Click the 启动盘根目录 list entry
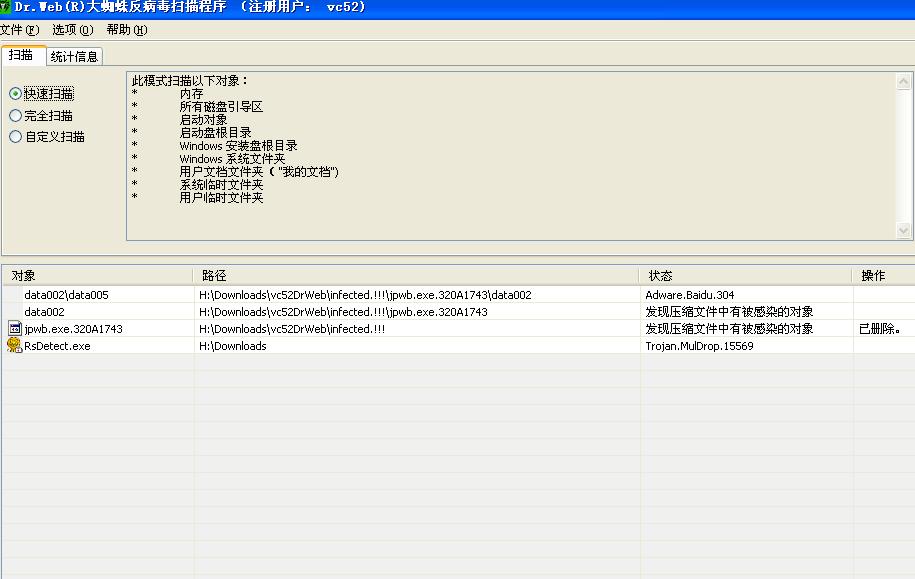915x579 pixels. pyautogui.click(x=215, y=132)
